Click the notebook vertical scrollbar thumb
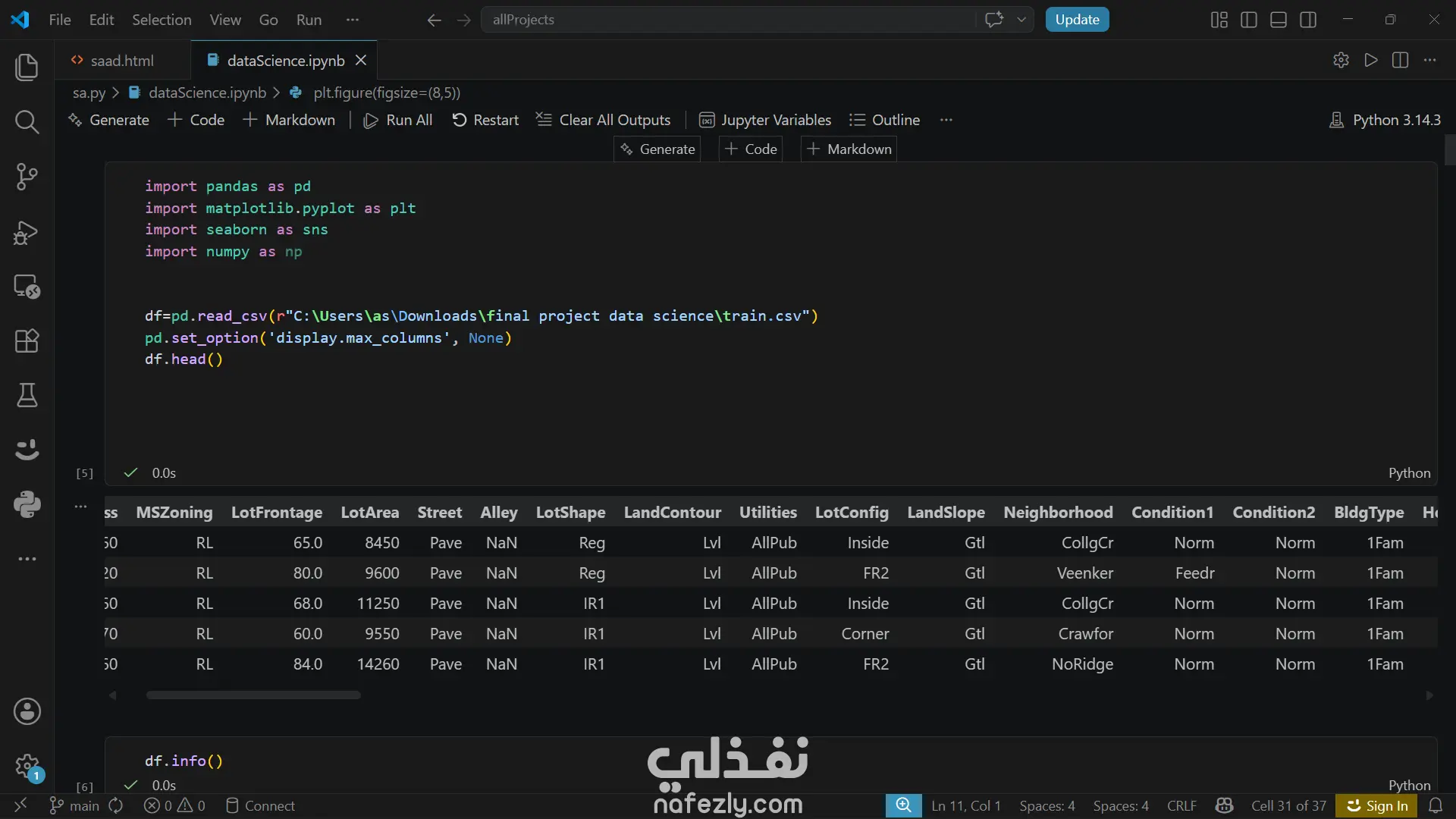1456x819 pixels. (x=1450, y=149)
